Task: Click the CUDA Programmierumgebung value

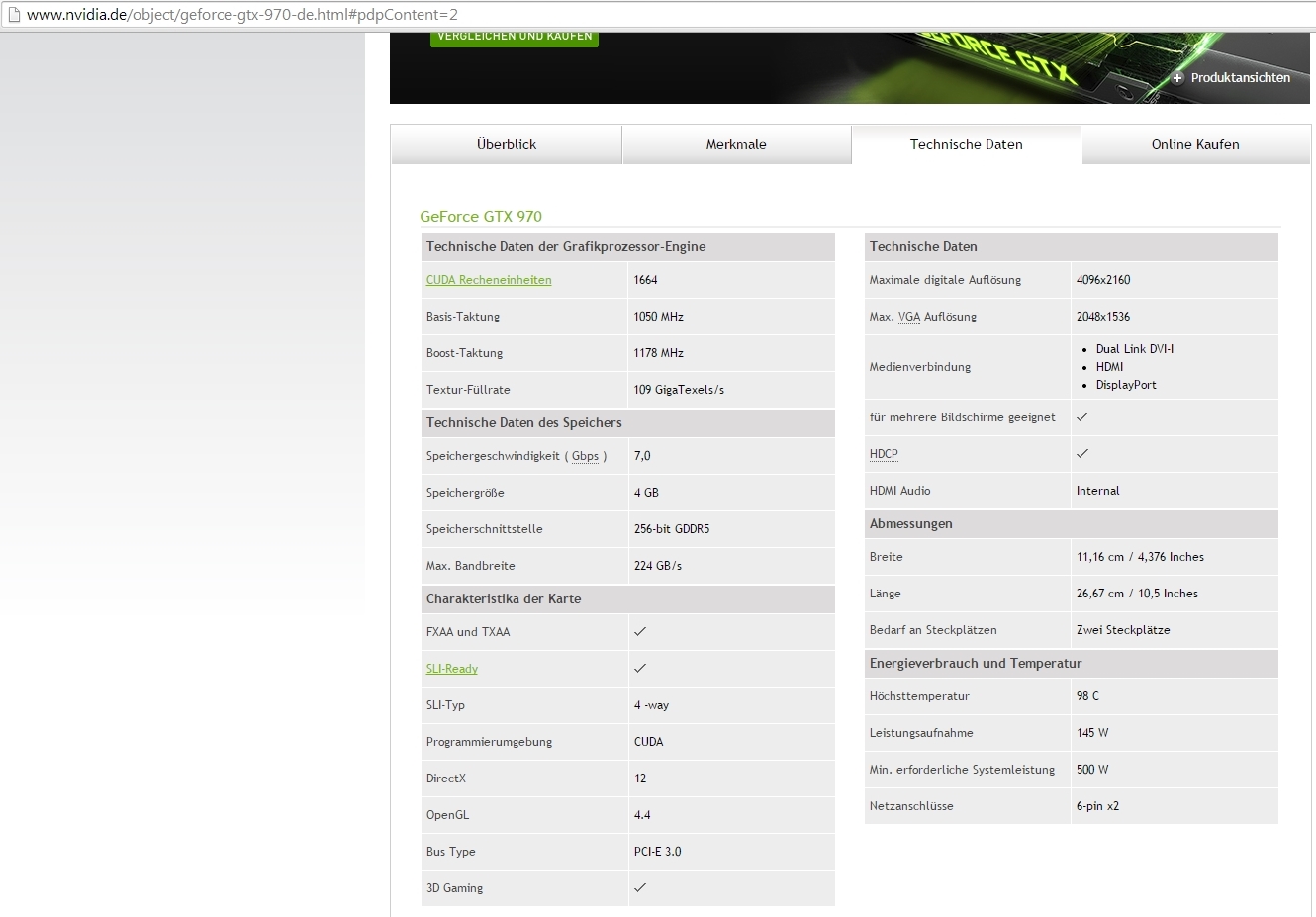Action: click(649, 742)
